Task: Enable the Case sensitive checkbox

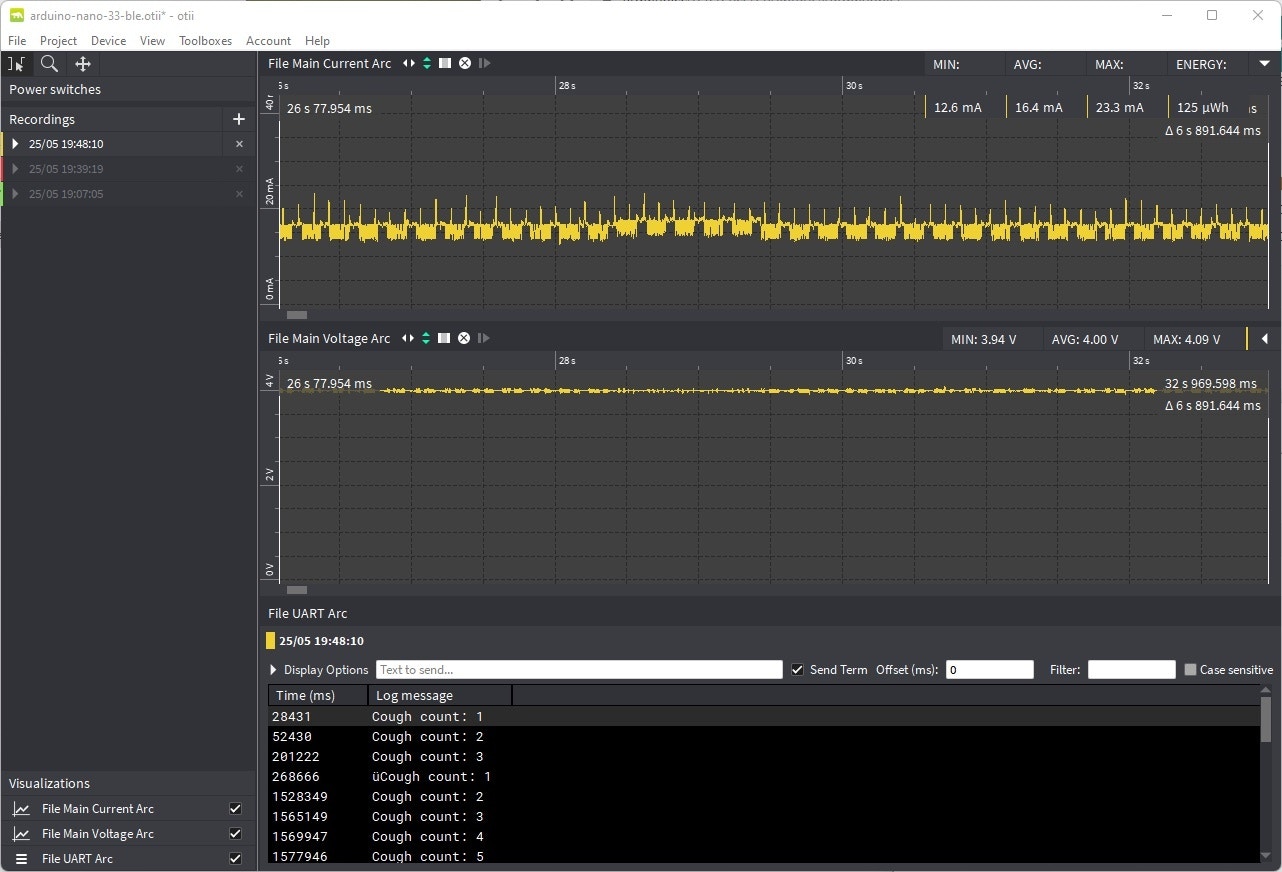Action: pos(1190,670)
